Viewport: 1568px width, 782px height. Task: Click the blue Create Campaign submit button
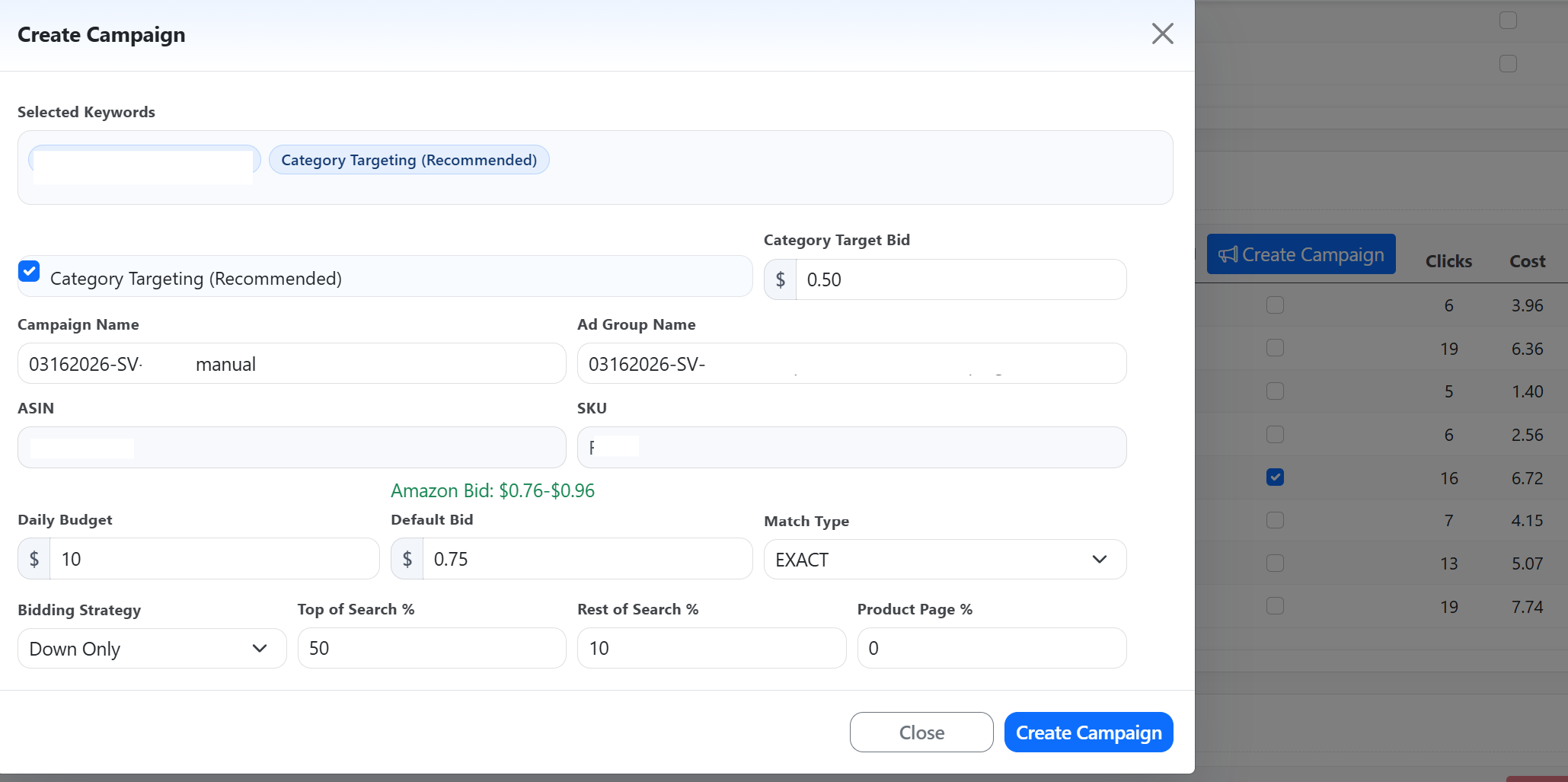click(1088, 733)
